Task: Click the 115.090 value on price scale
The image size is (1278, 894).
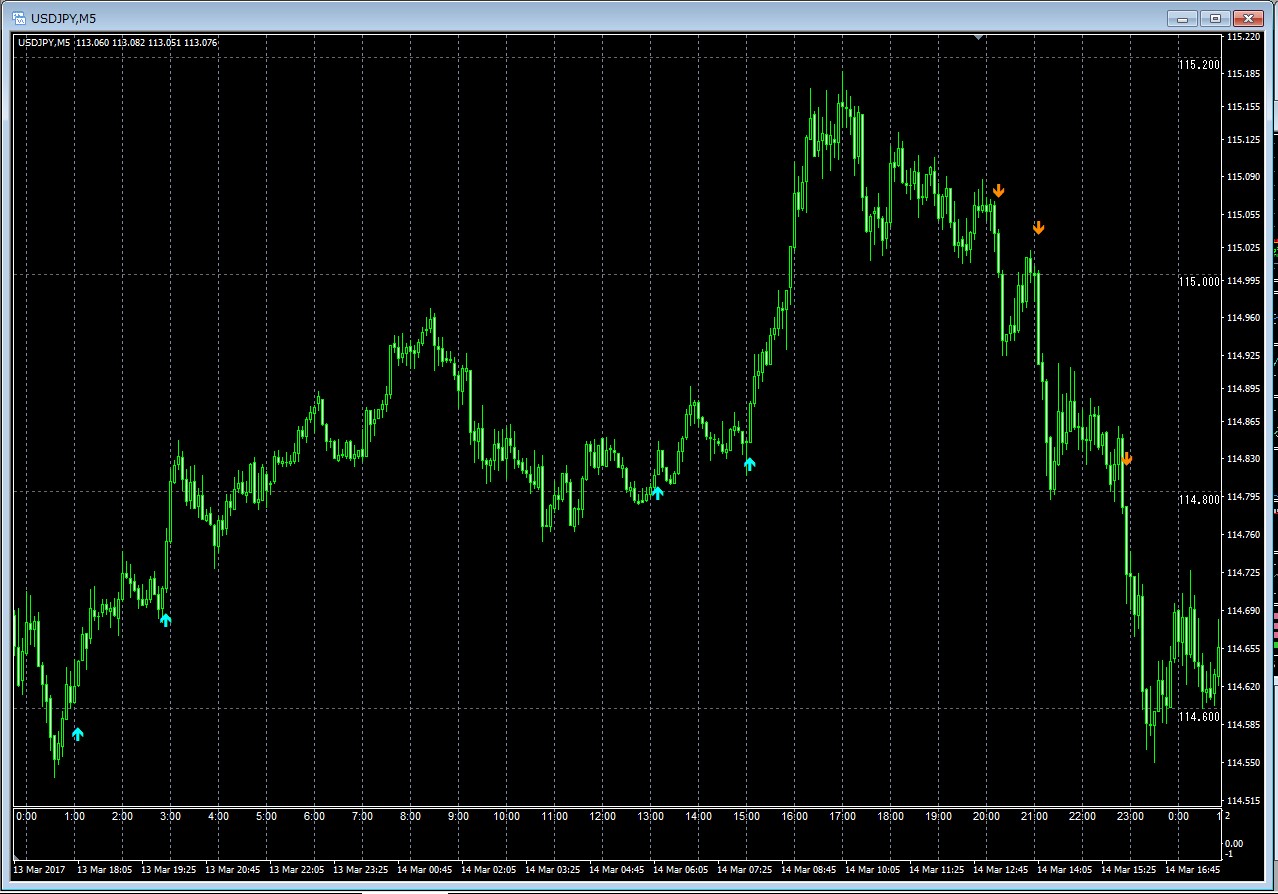Action: (1244, 177)
